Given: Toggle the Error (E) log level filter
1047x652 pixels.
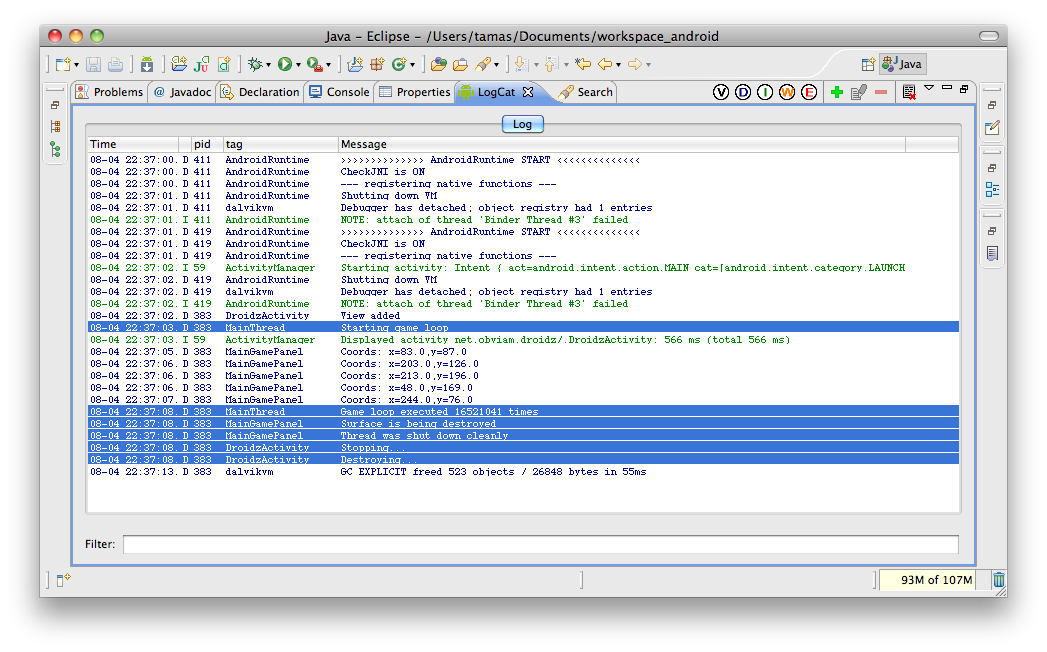Looking at the screenshot, I should coord(809,92).
